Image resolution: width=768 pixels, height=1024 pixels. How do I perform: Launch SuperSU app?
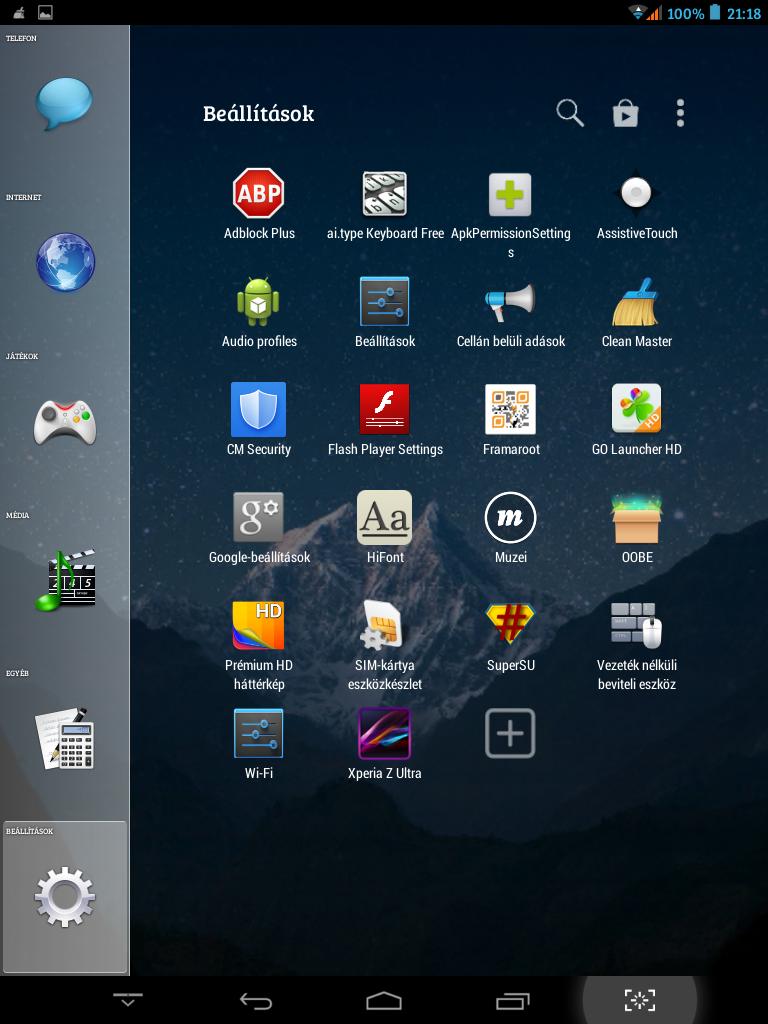coord(510,624)
